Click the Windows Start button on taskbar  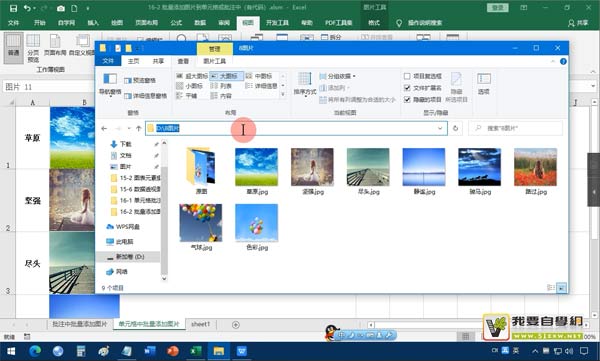point(11,351)
